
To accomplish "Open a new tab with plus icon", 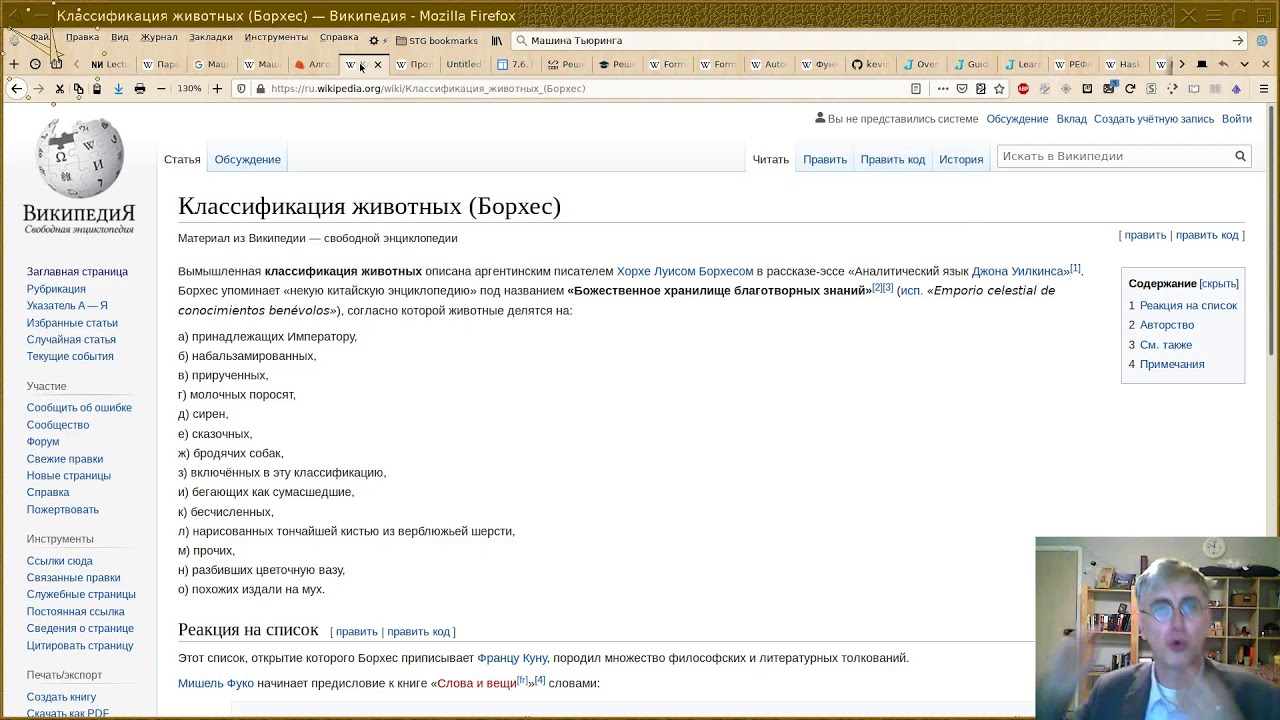I will [x=14, y=64].
